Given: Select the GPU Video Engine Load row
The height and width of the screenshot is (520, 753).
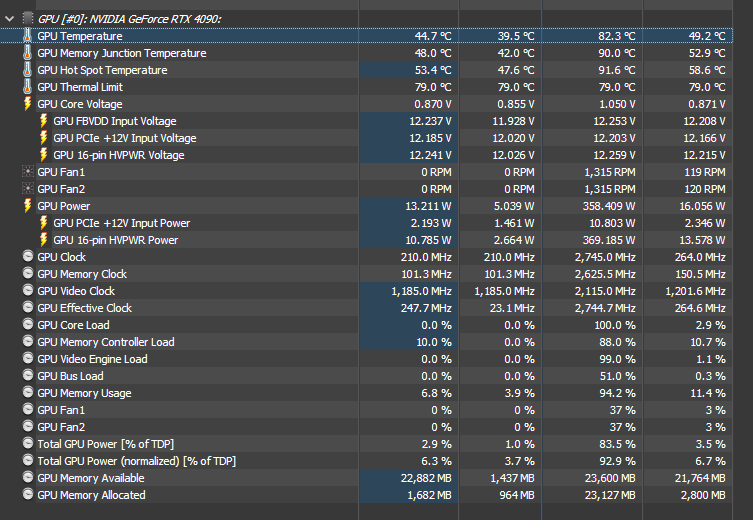Looking at the screenshot, I should click(92, 359).
